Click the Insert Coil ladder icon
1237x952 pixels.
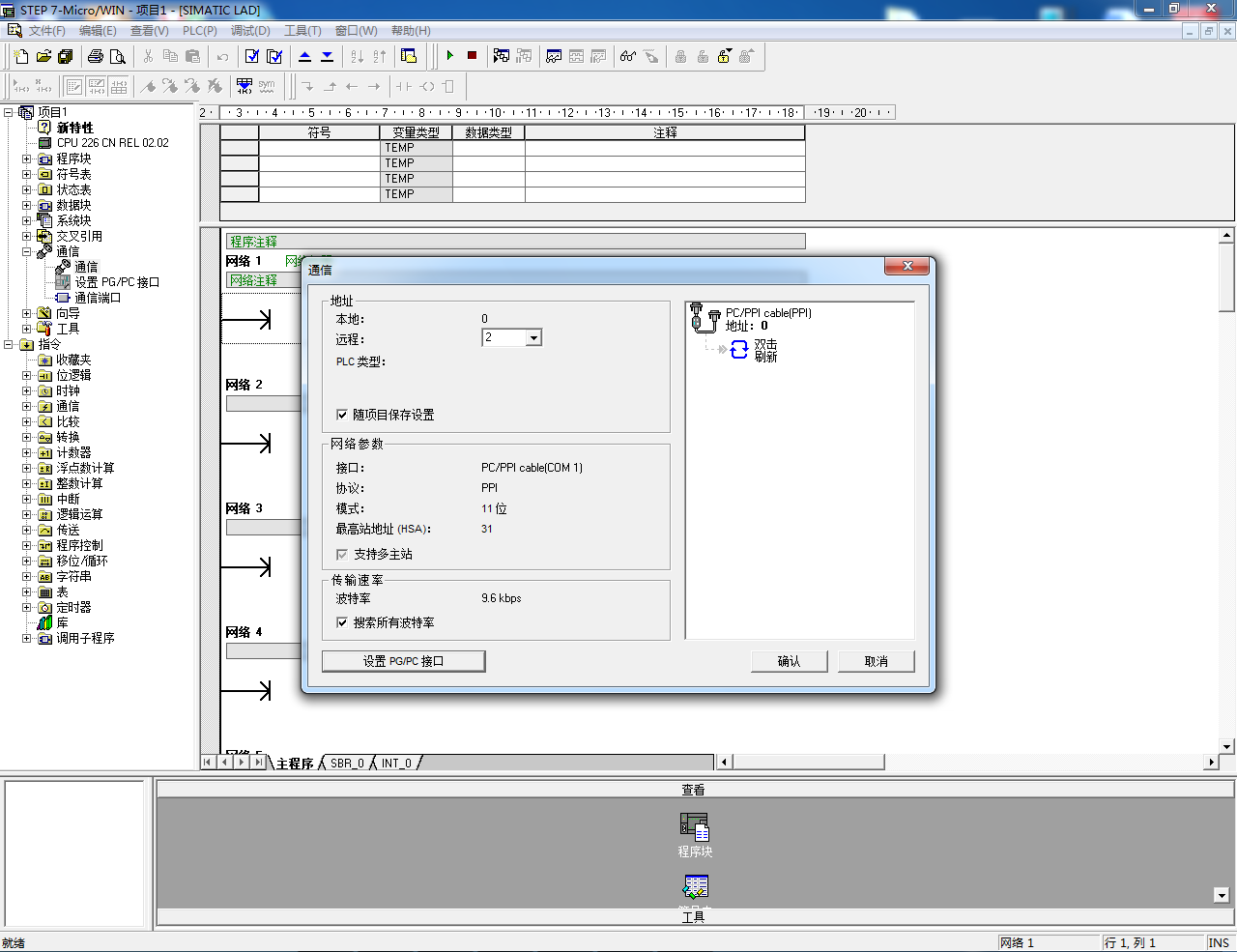426,86
